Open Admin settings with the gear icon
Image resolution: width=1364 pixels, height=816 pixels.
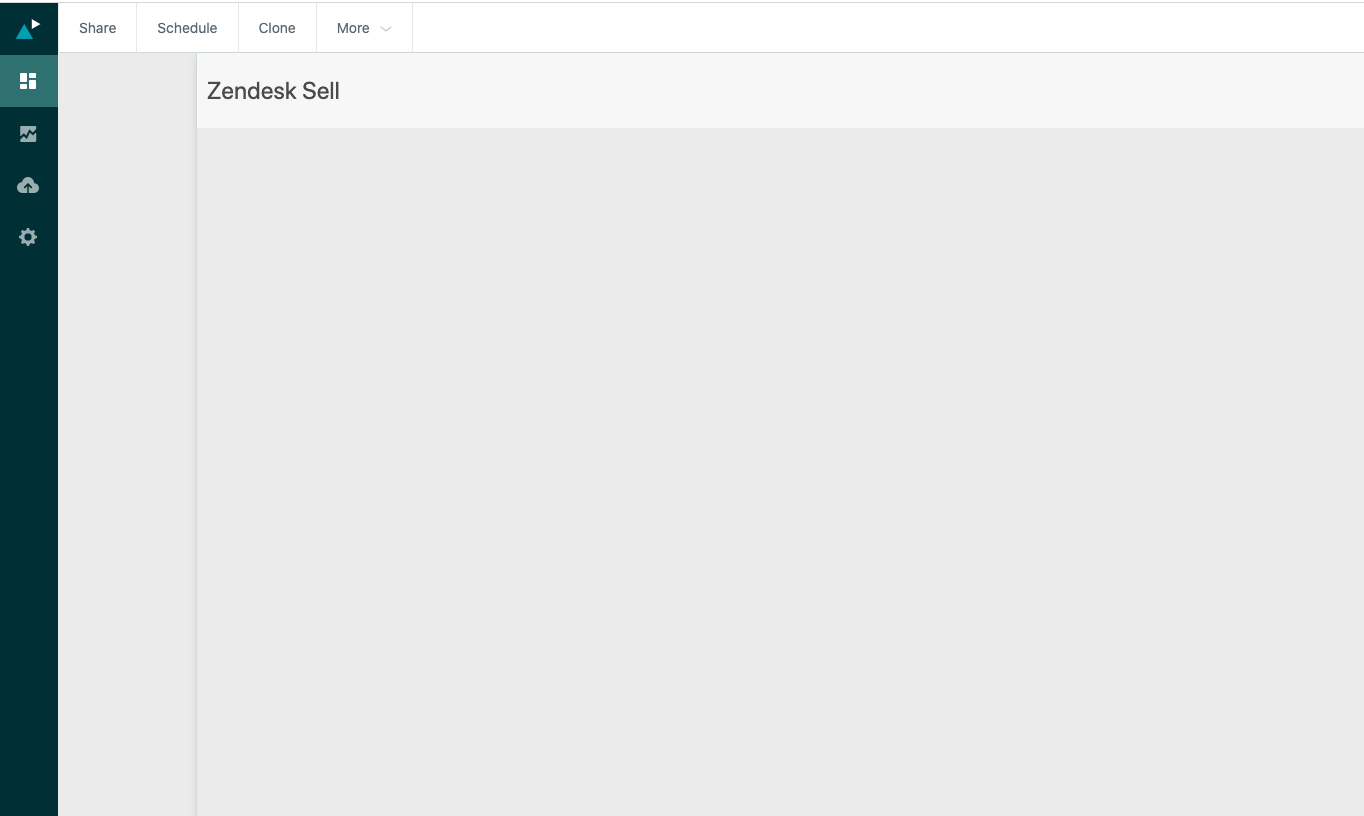[28, 237]
